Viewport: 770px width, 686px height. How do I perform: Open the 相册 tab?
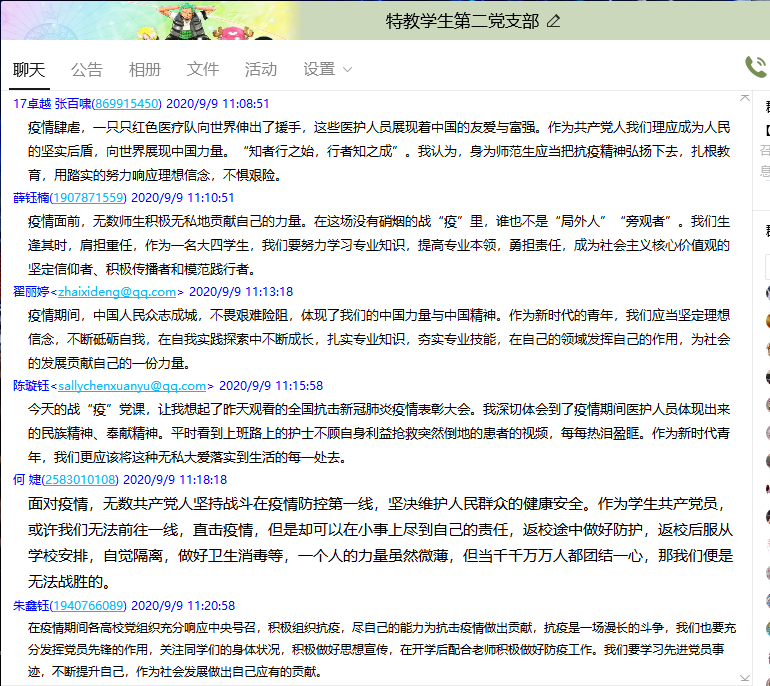pos(145,69)
